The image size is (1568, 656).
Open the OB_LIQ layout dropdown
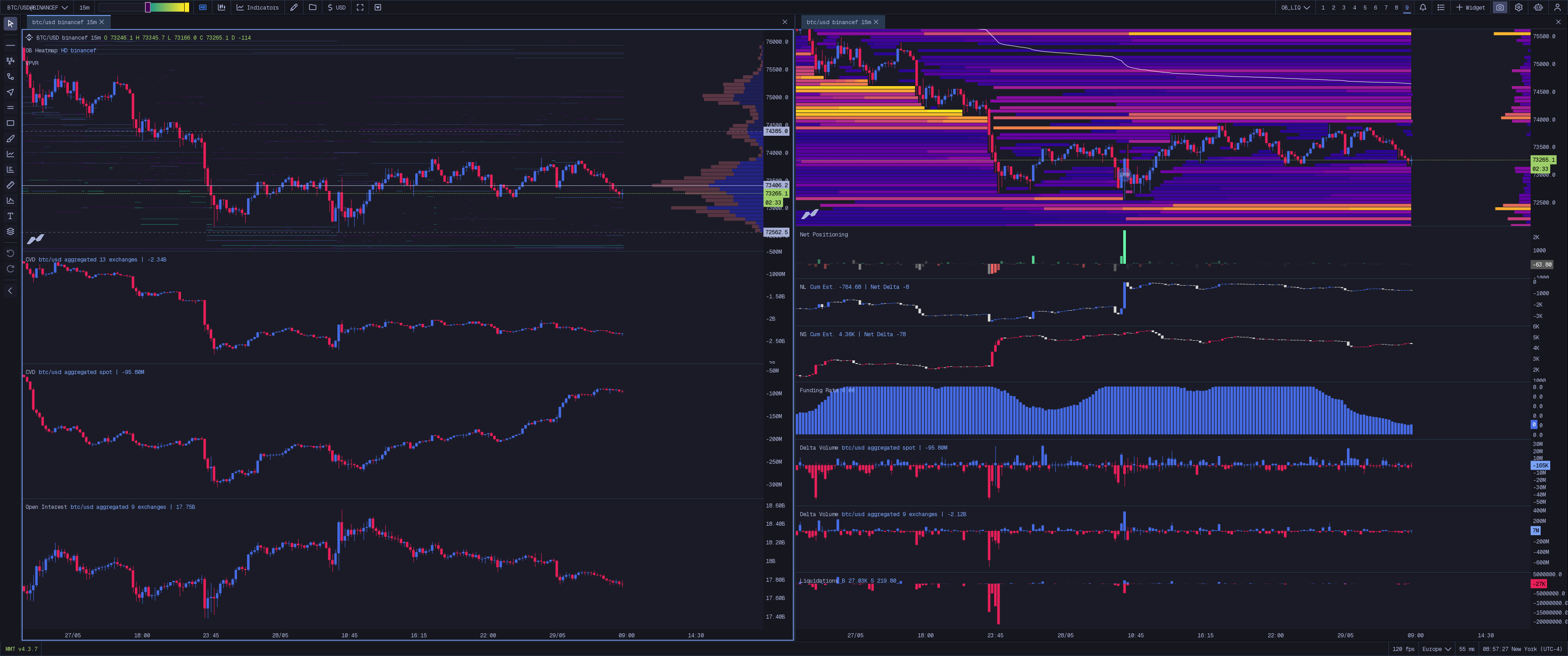pyautogui.click(x=1295, y=7)
